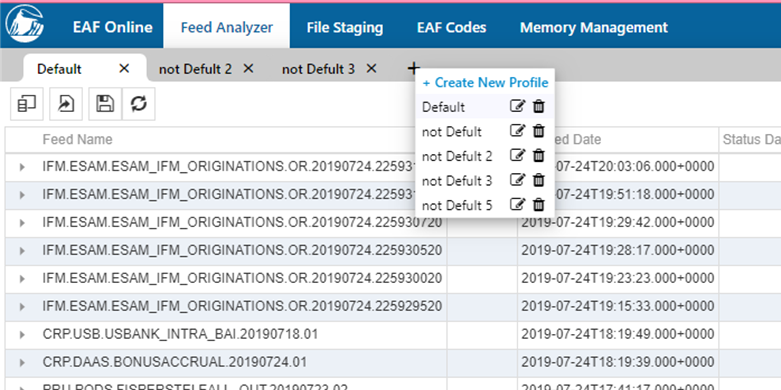781x390 pixels.
Task: Open the EAF Online tab
Action: click(x=113, y=27)
